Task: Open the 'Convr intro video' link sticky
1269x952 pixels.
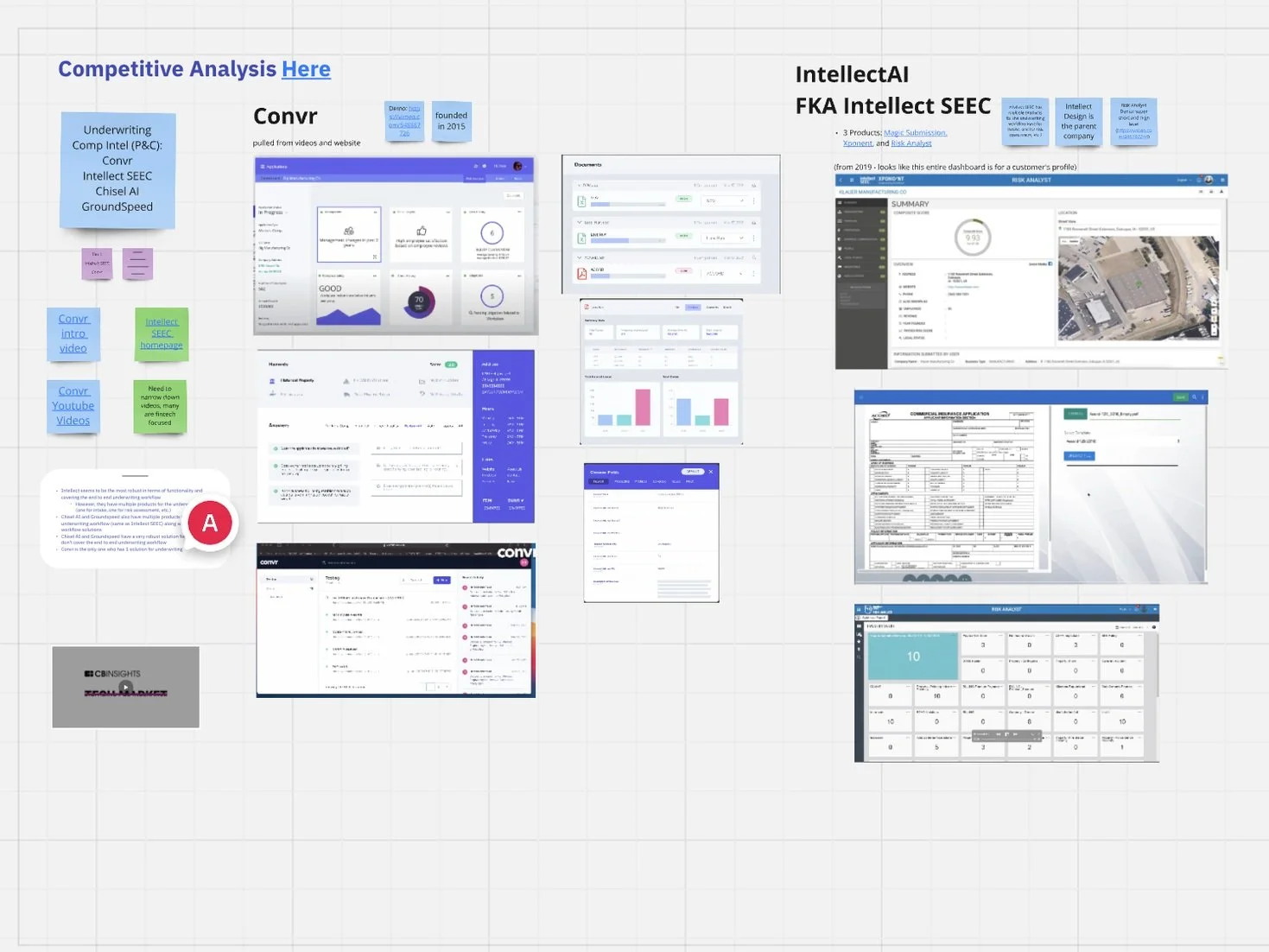Action: pos(73,333)
